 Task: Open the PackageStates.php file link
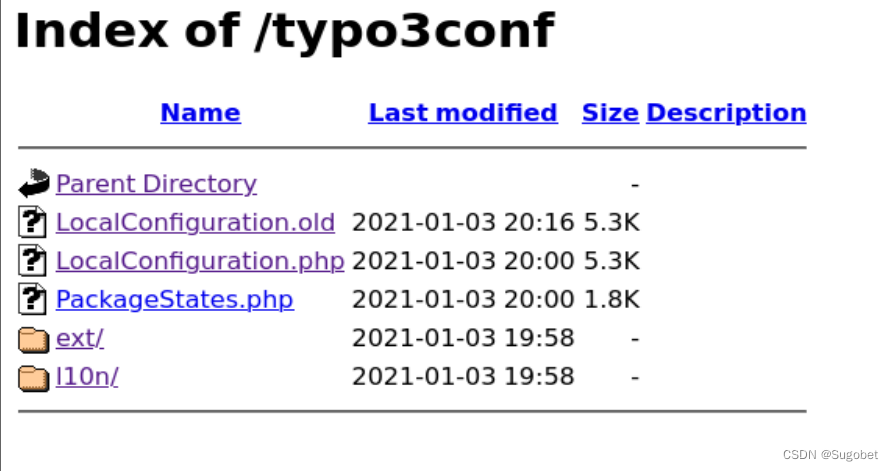175,299
